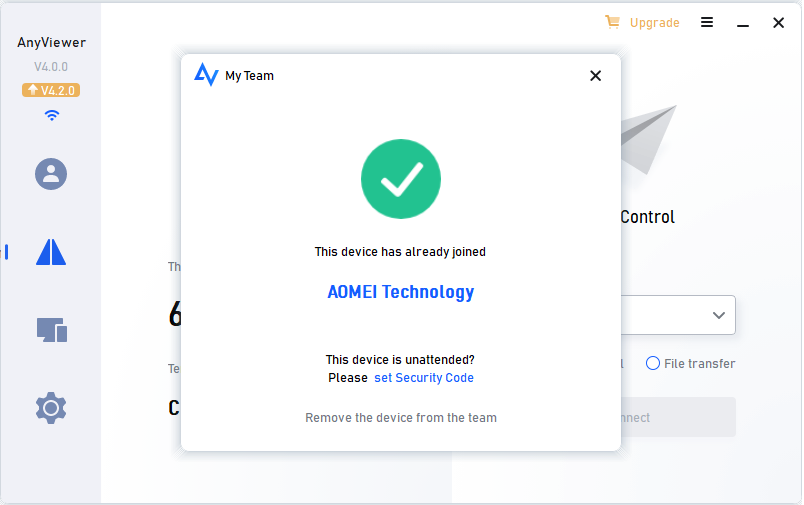Click the Upgrade link with cart icon
804x505 pixels.
pos(643,22)
